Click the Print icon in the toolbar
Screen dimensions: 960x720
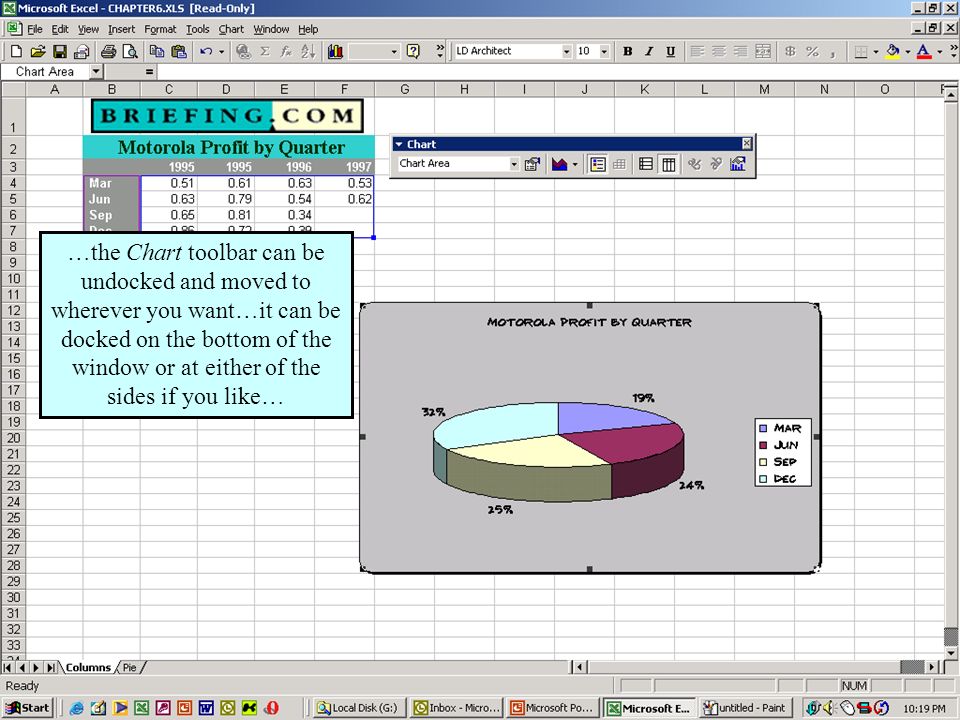(108, 51)
